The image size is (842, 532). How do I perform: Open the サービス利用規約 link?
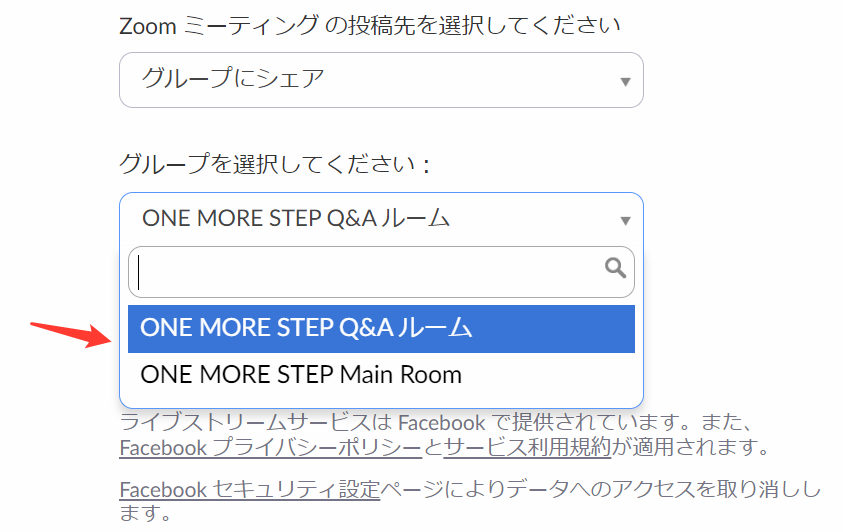[x=526, y=447]
